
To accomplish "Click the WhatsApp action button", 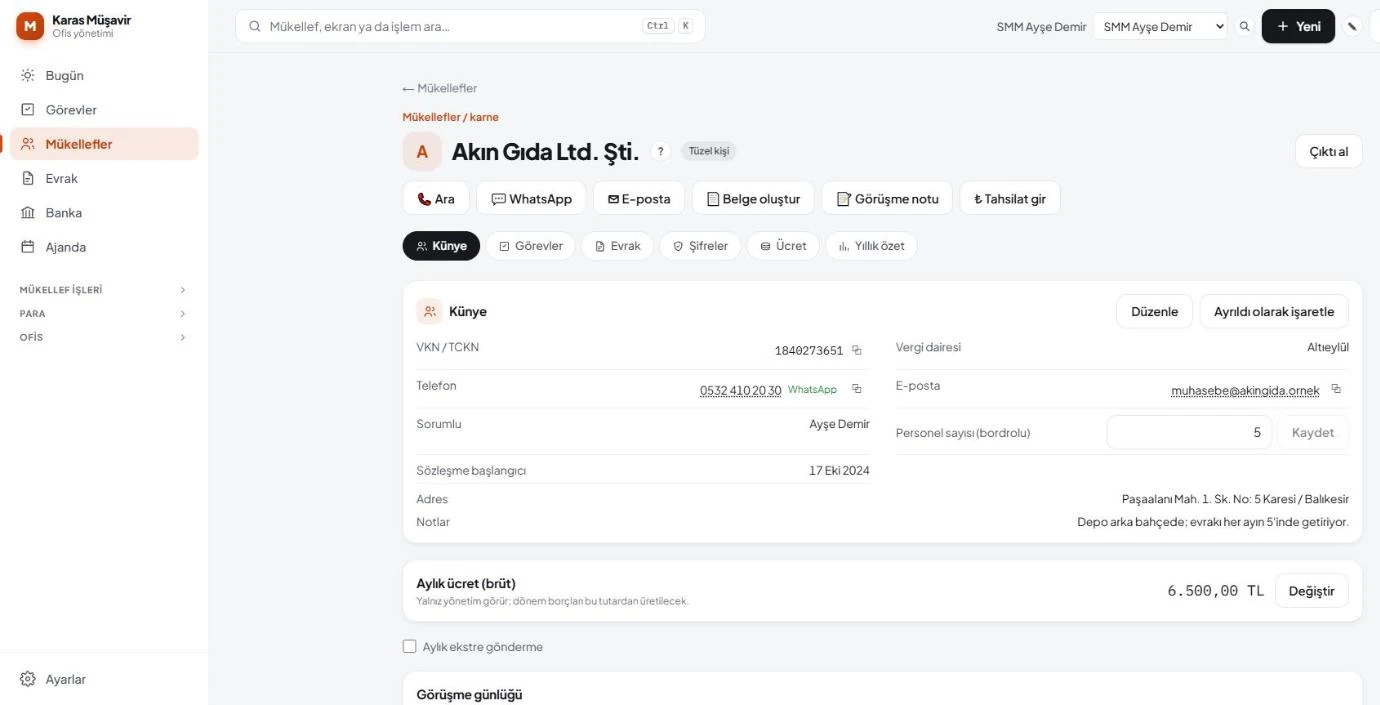I will (x=531, y=198).
